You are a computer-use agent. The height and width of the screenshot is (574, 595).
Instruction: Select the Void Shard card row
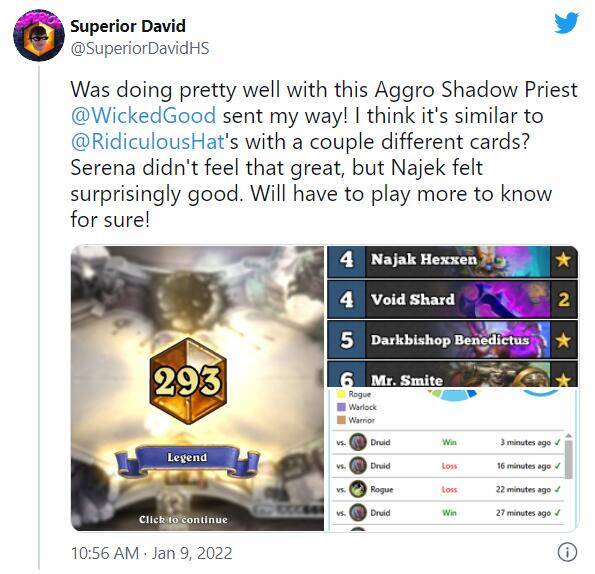452,299
